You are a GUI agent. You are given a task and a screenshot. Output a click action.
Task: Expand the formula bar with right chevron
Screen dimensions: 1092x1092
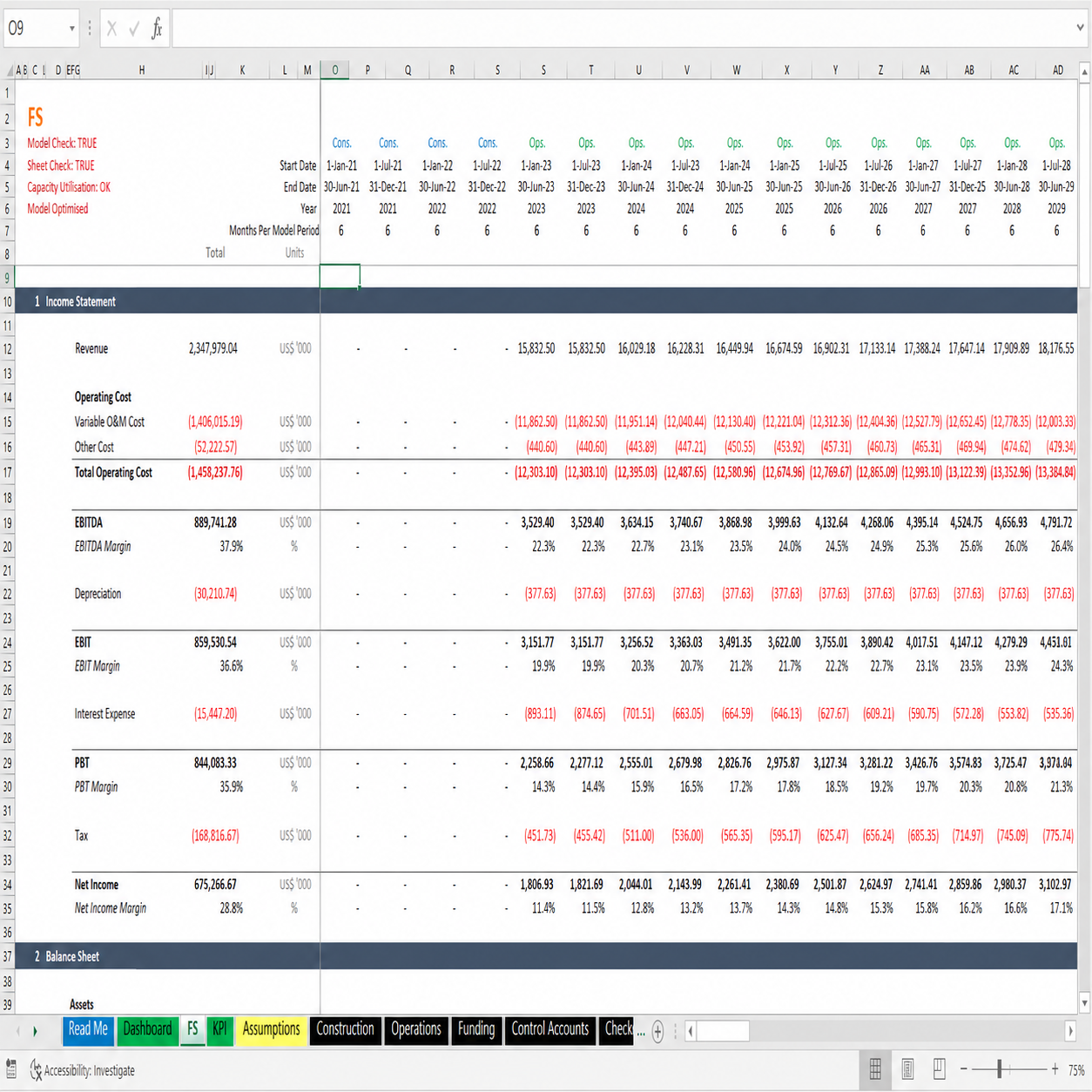coord(1080,28)
